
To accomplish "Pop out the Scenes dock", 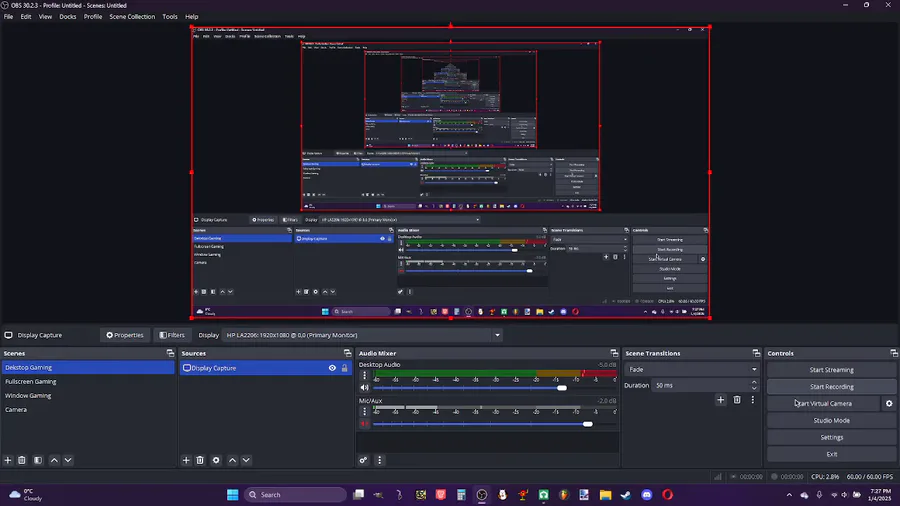I will coord(170,353).
